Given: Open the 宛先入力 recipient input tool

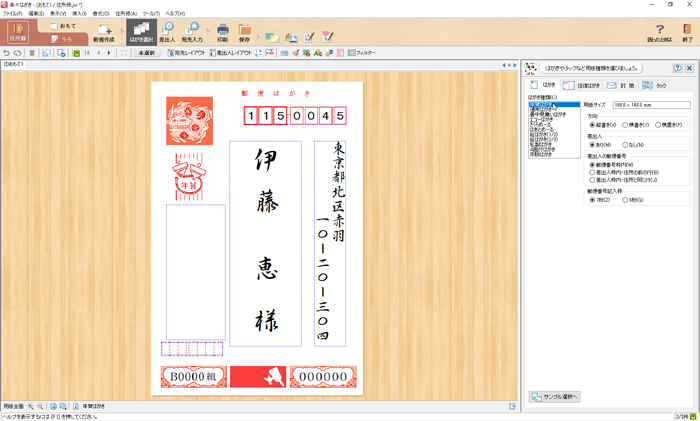Looking at the screenshot, I should (x=192, y=33).
